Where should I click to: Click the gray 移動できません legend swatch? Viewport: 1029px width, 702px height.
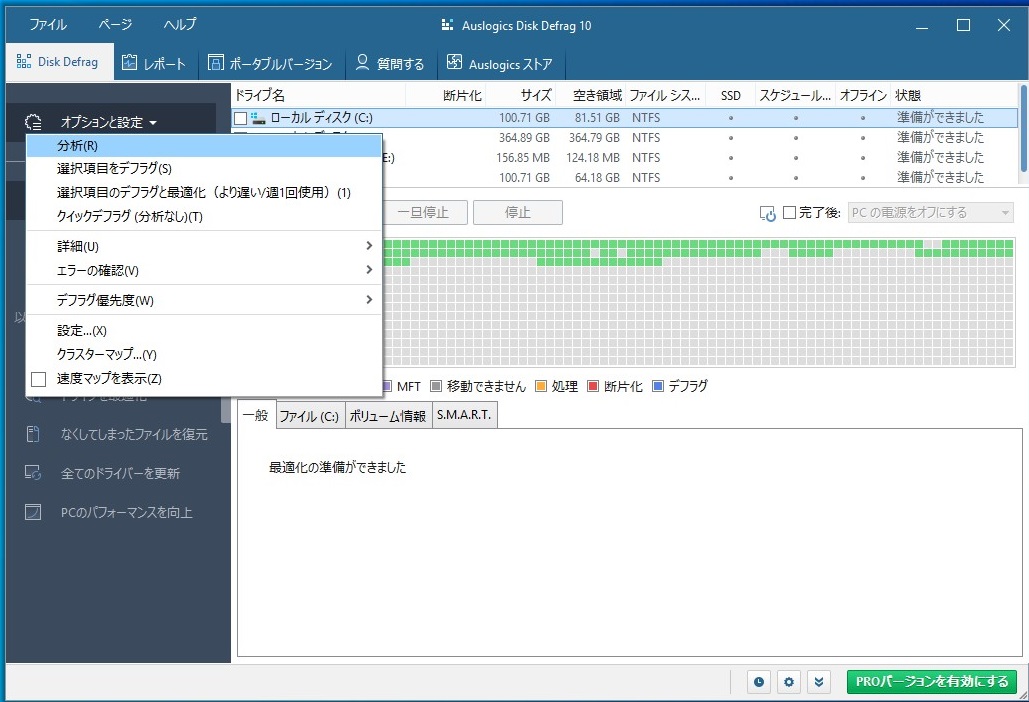[x=436, y=386]
